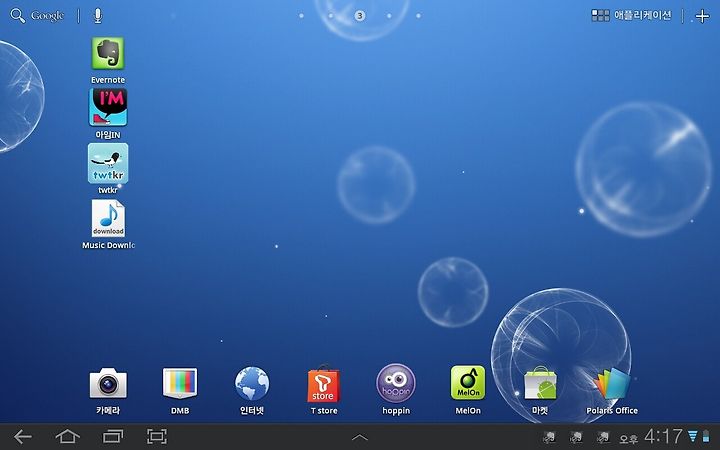This screenshot has width=720, height=450.
Task: Tap the Wi-Fi signal indicator
Action: tap(692, 436)
